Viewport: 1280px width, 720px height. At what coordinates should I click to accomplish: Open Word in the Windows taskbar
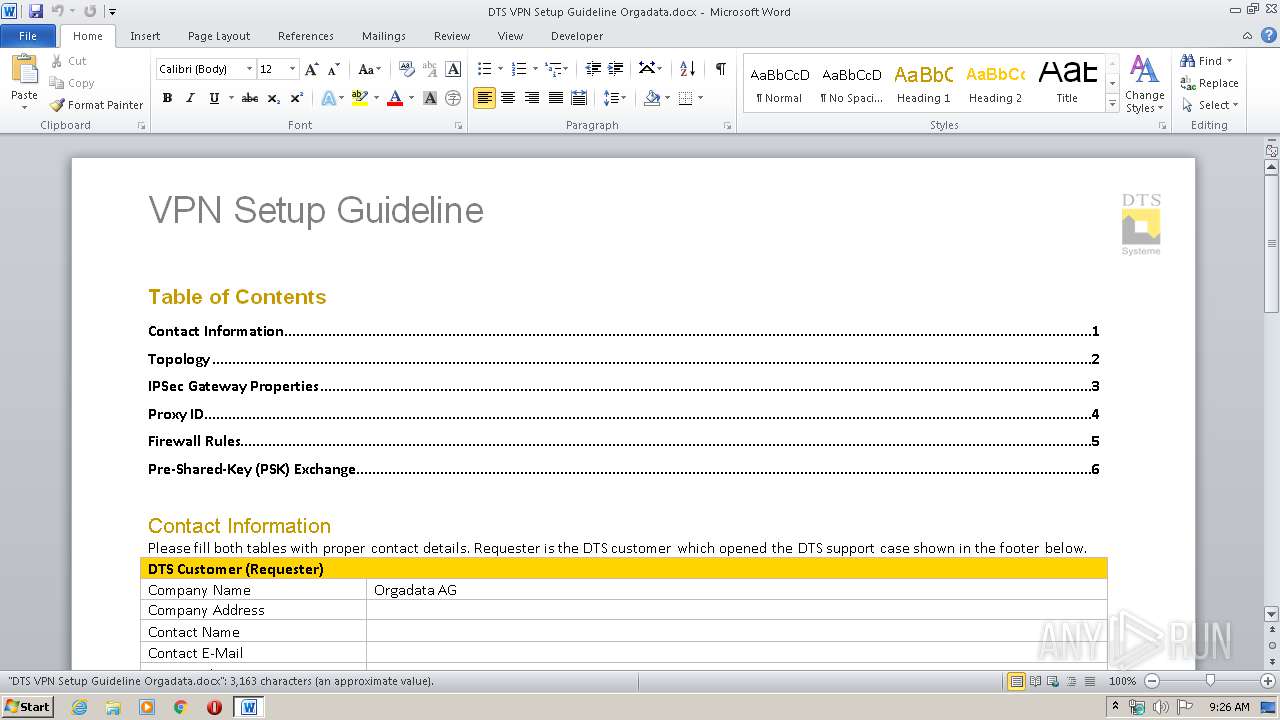[x=249, y=706]
